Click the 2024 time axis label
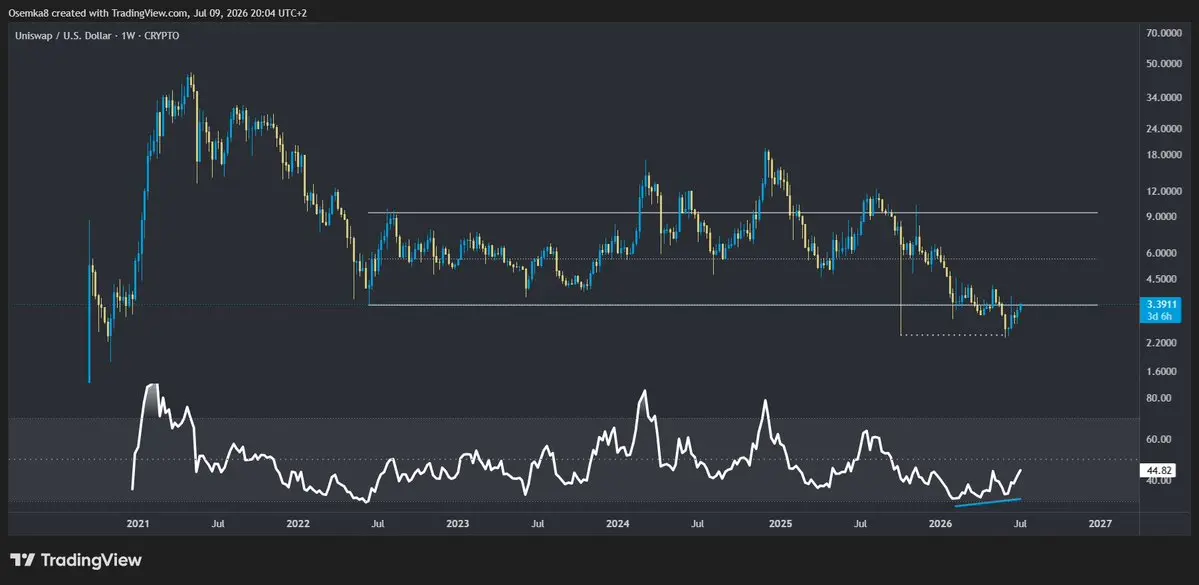 click(617, 524)
